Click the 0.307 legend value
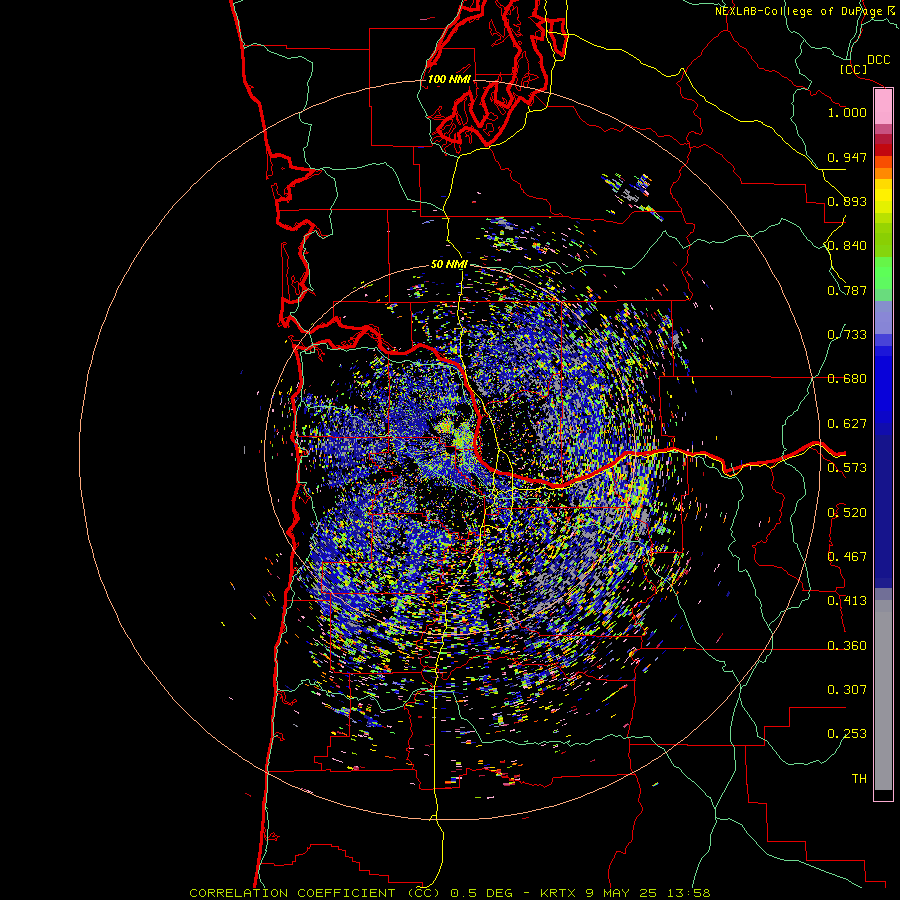This screenshot has height=900, width=900. pos(847,690)
